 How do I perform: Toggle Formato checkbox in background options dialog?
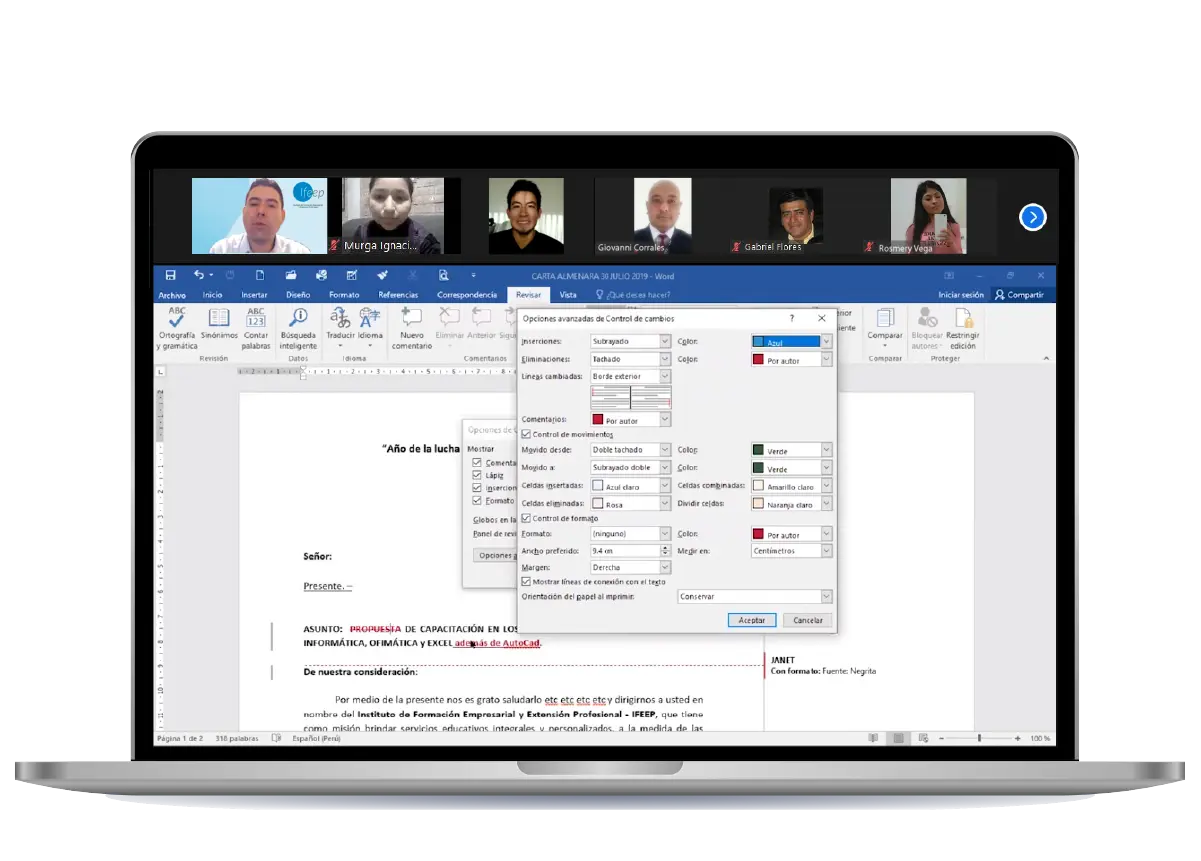pos(478,500)
